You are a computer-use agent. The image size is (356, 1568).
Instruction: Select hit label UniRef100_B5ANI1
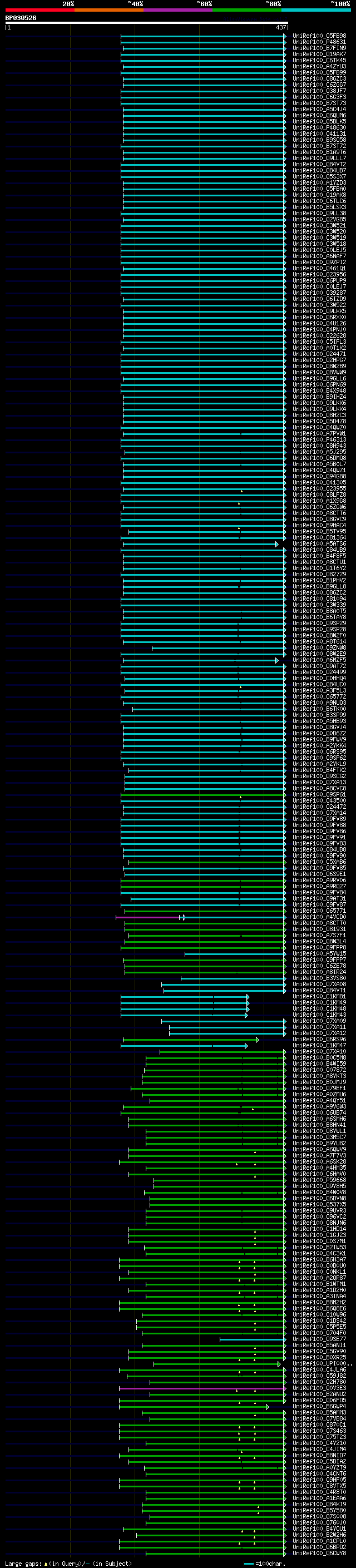[x=319, y=1345]
